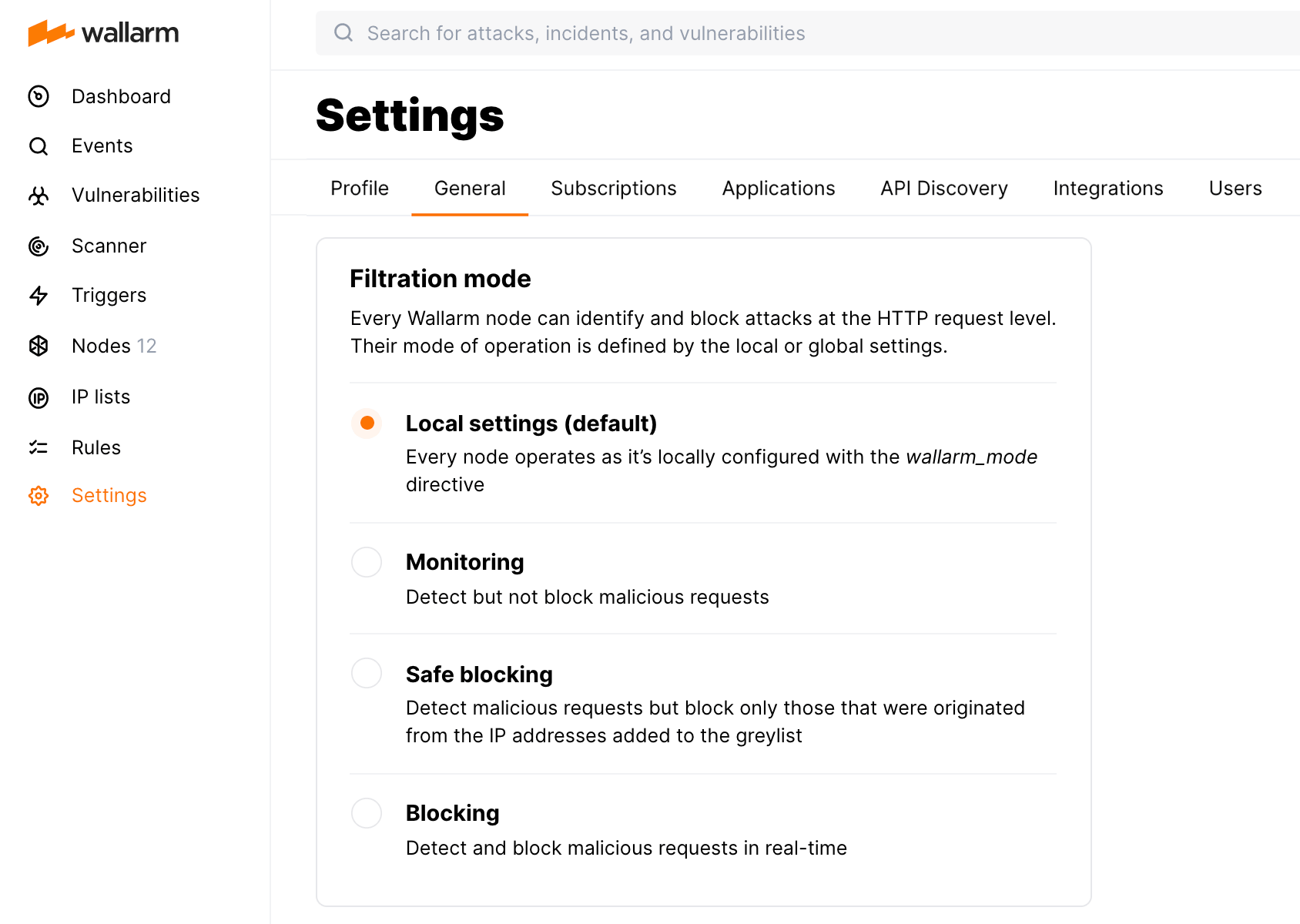Click the Scanner icon

coord(39,246)
